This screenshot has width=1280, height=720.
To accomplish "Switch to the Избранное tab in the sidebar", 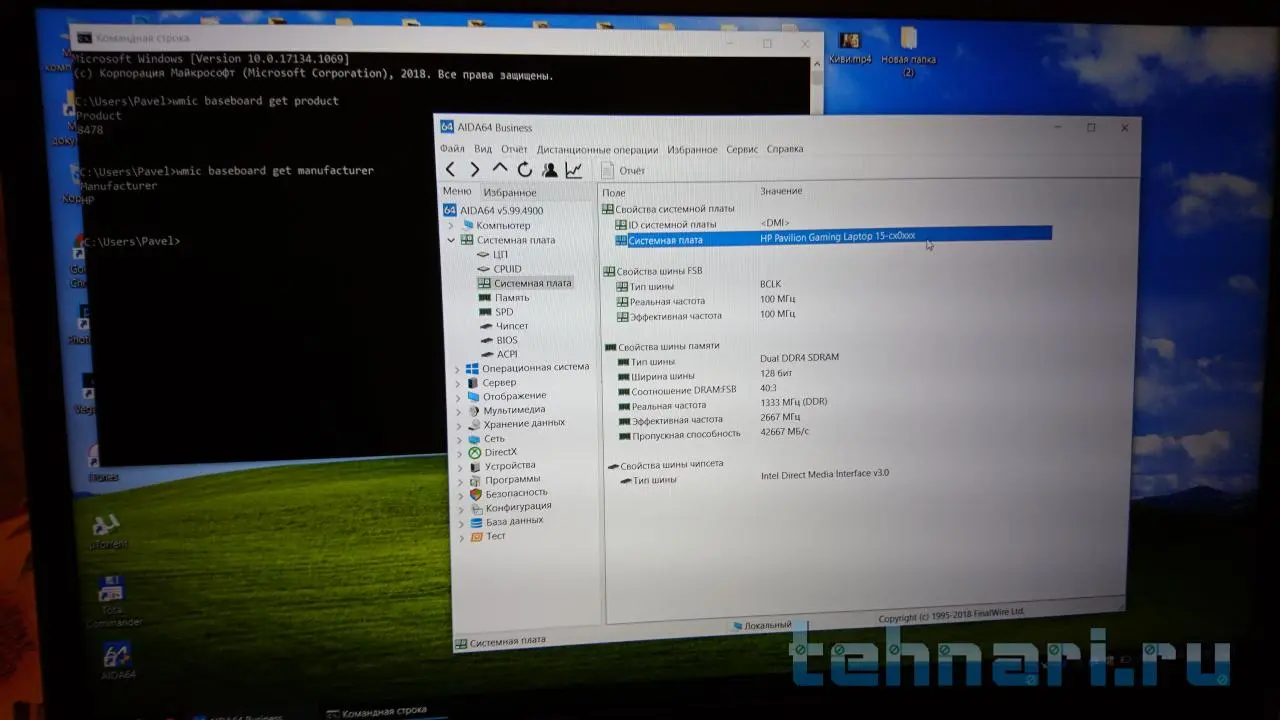I will coord(510,192).
